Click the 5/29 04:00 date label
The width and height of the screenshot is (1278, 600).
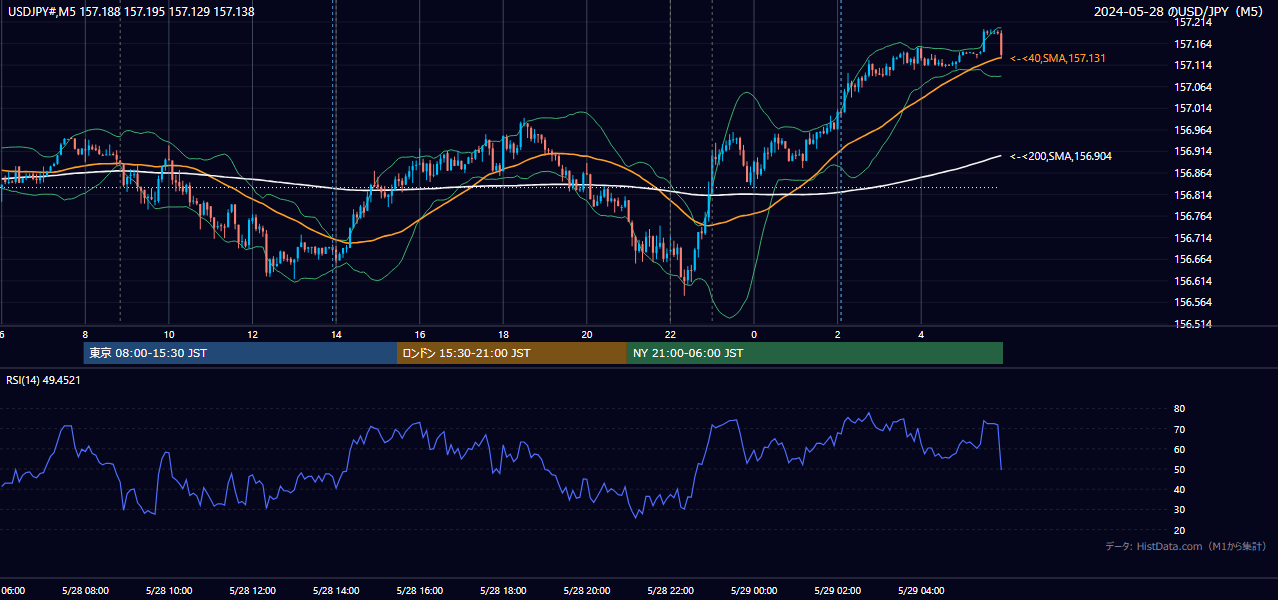coord(922,591)
